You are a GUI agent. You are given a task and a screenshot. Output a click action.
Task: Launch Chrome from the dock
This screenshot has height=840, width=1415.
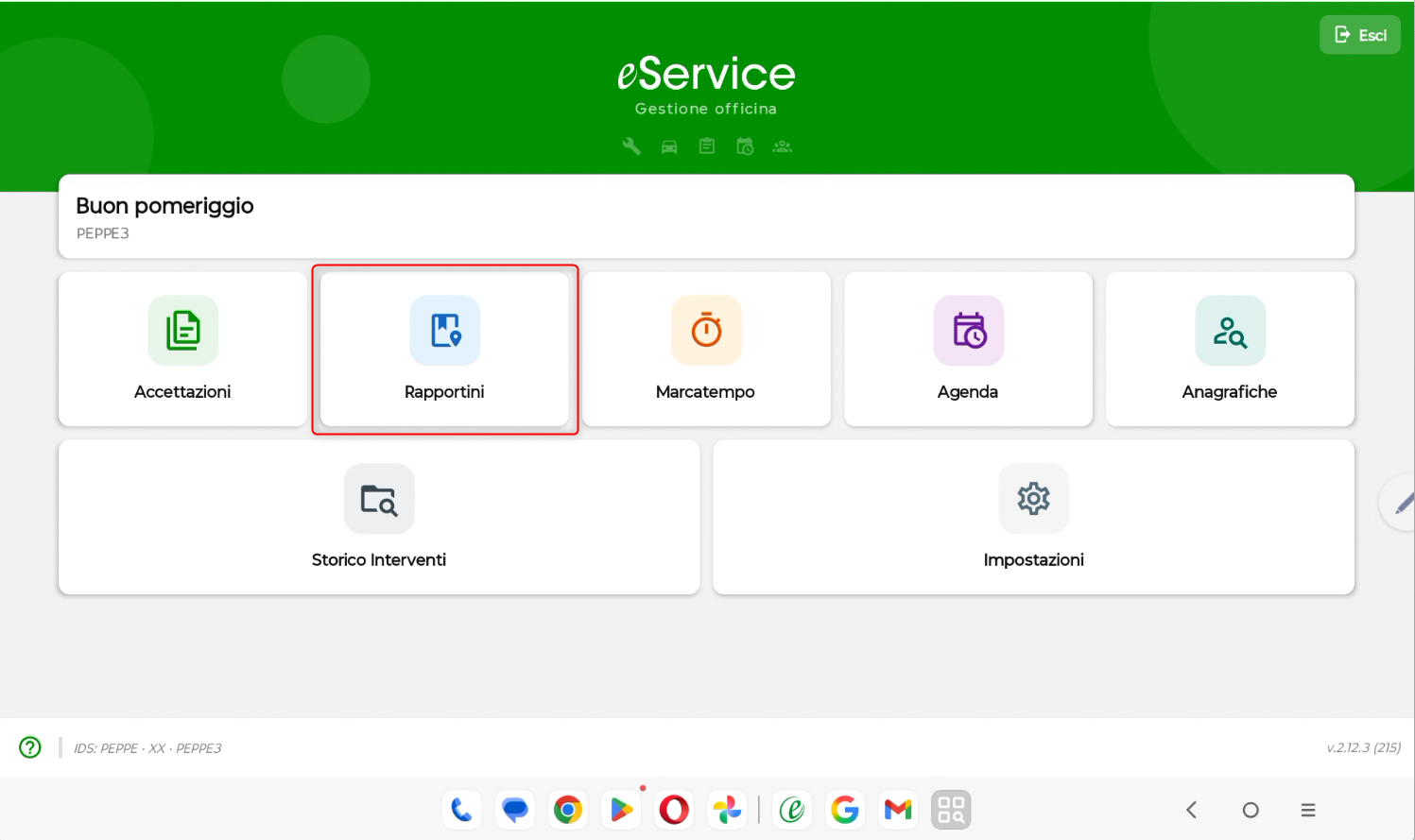tap(568, 810)
